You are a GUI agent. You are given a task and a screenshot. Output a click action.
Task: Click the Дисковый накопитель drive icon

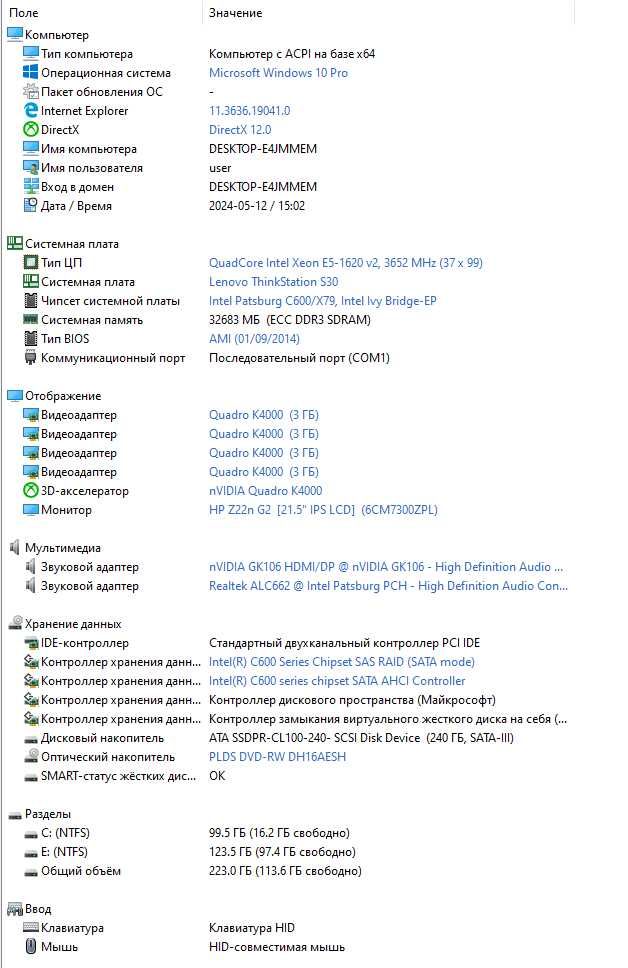(31, 738)
